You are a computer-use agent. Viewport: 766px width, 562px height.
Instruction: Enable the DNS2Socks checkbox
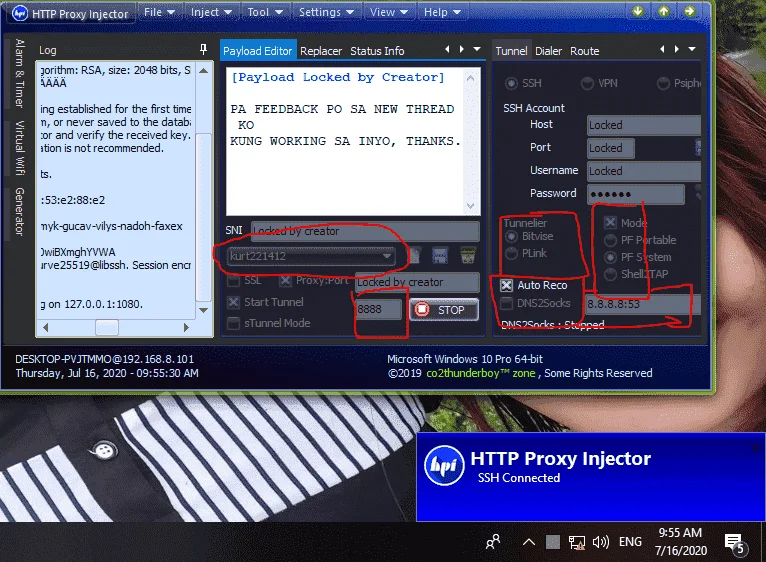(507, 303)
